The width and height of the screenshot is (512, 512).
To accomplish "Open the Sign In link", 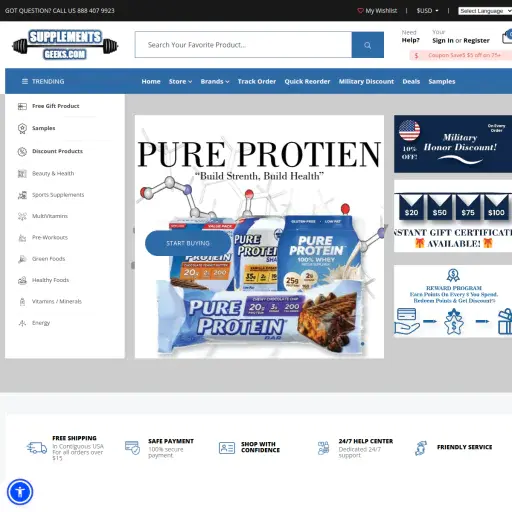I will coord(443,40).
